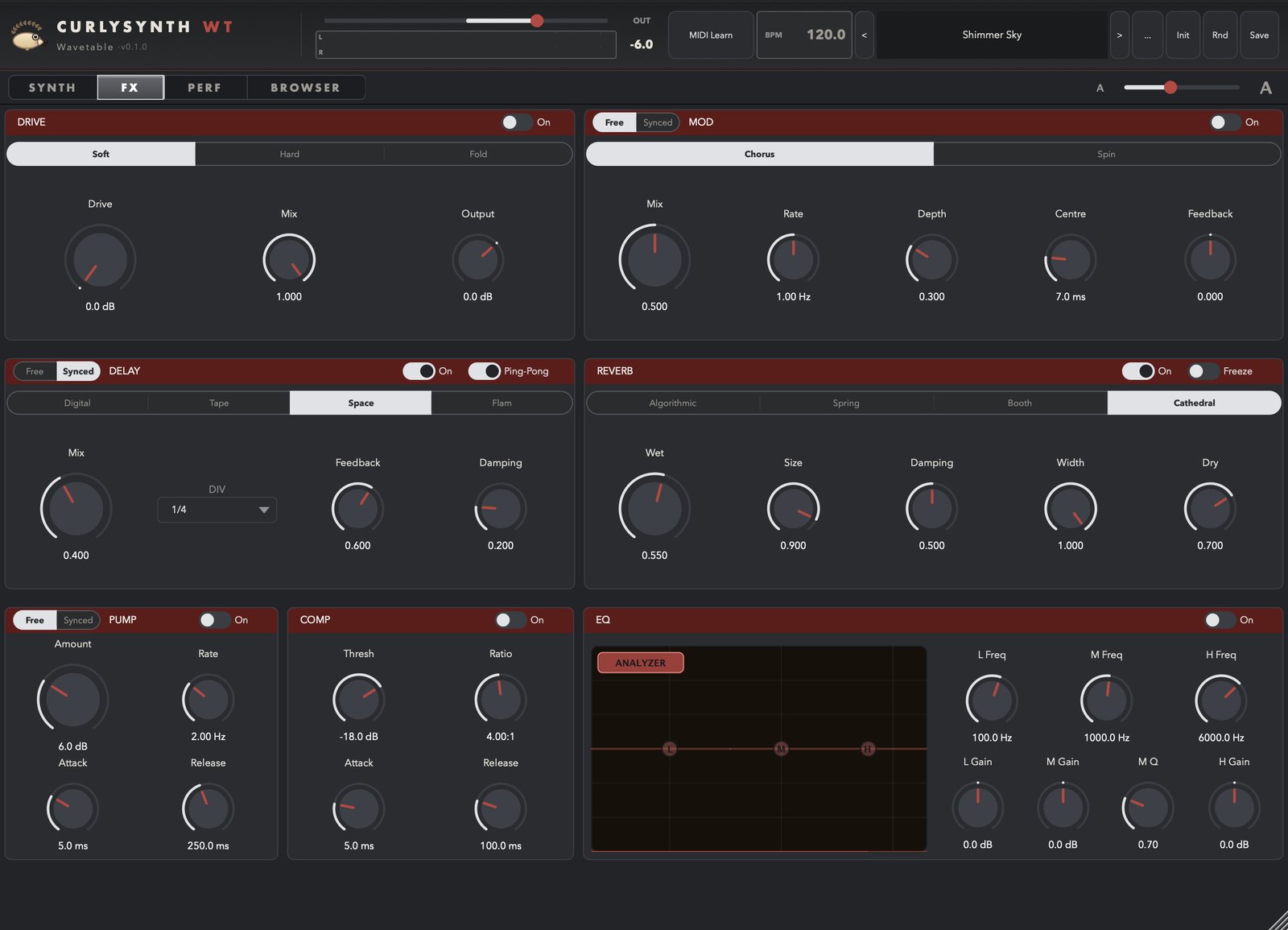The width and height of the screenshot is (1288, 930).
Task: Click the Delay Damping knob
Action: [501, 508]
